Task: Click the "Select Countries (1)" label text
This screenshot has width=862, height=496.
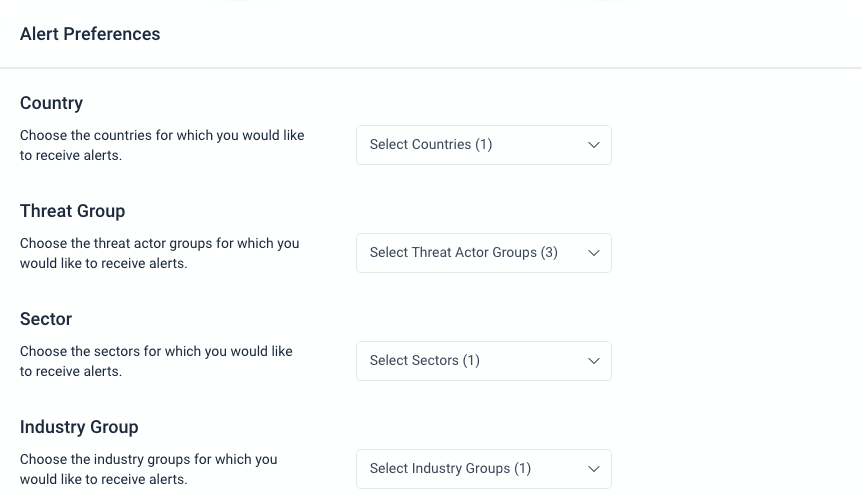Action: (x=431, y=145)
